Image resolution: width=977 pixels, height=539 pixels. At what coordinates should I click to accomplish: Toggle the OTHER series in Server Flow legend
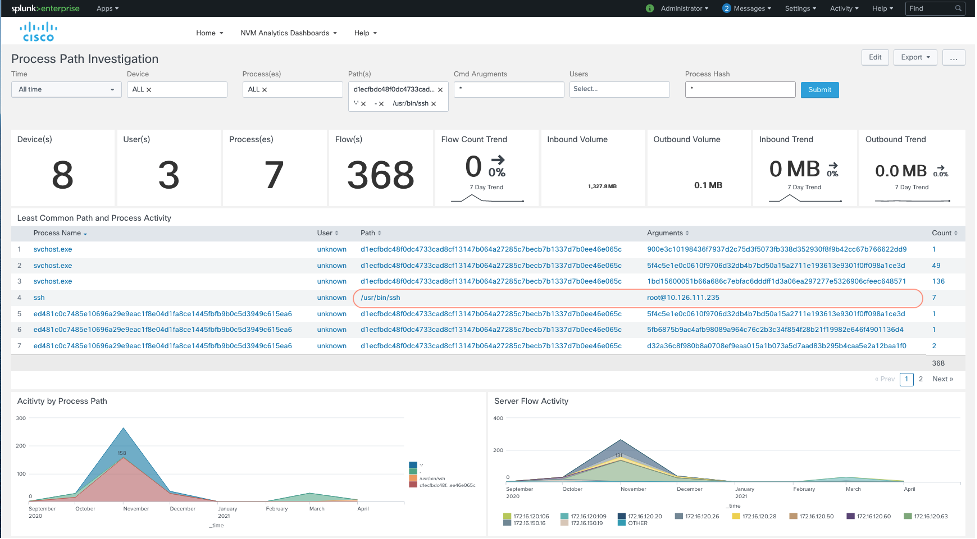pyautogui.click(x=630, y=523)
